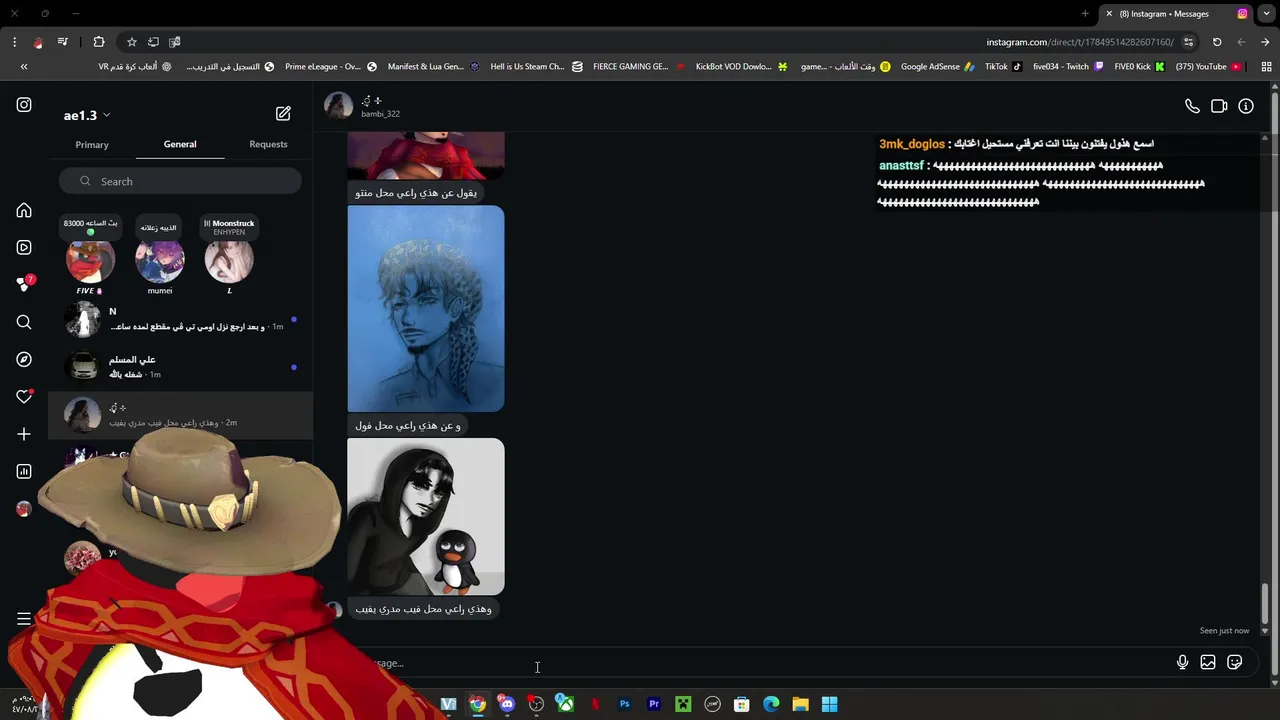The image size is (1280, 720).
Task: Open the FIVE note avatar
Action: [x=90, y=261]
